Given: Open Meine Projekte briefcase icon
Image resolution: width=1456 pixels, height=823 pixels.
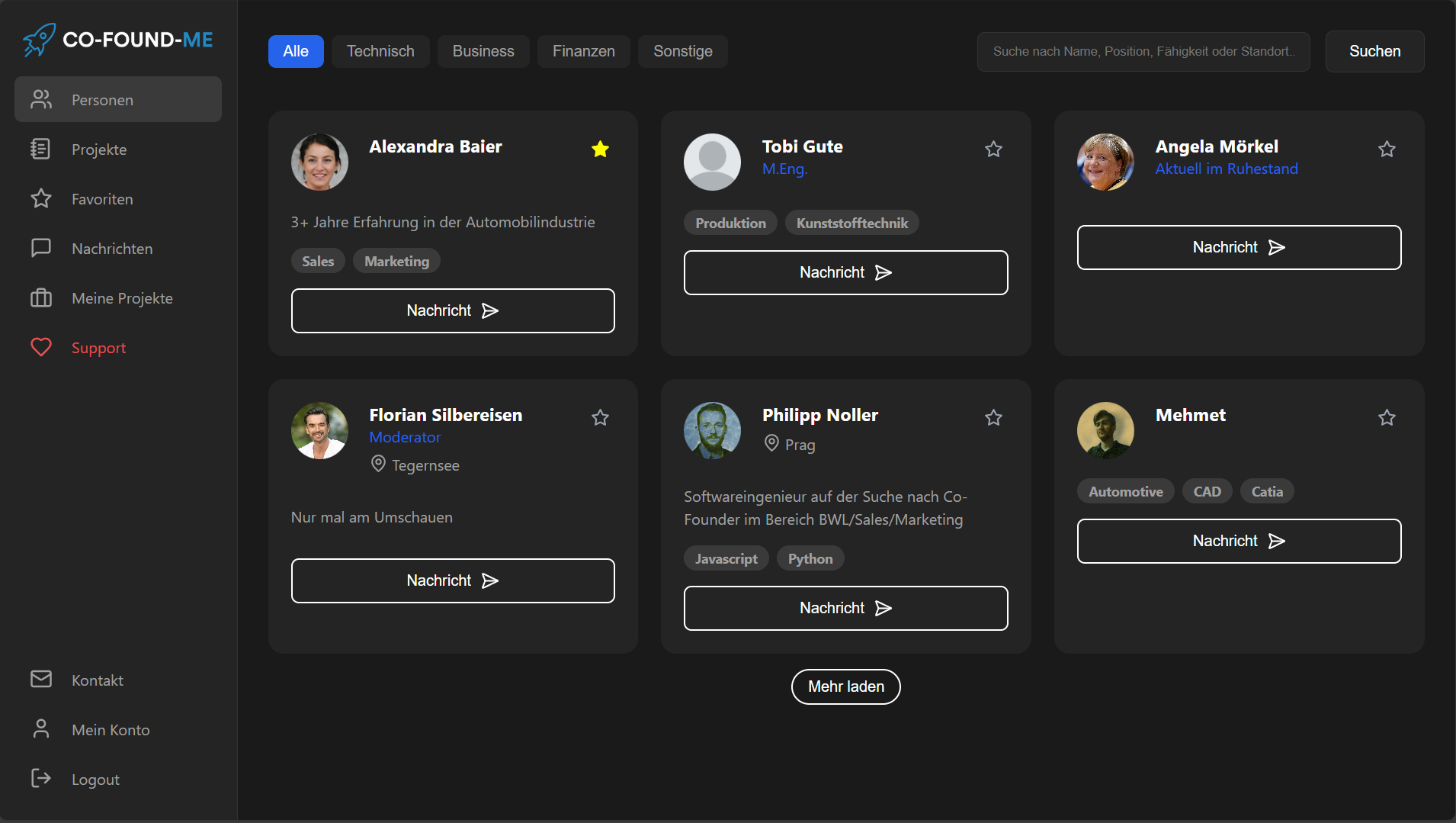Looking at the screenshot, I should click(41, 298).
